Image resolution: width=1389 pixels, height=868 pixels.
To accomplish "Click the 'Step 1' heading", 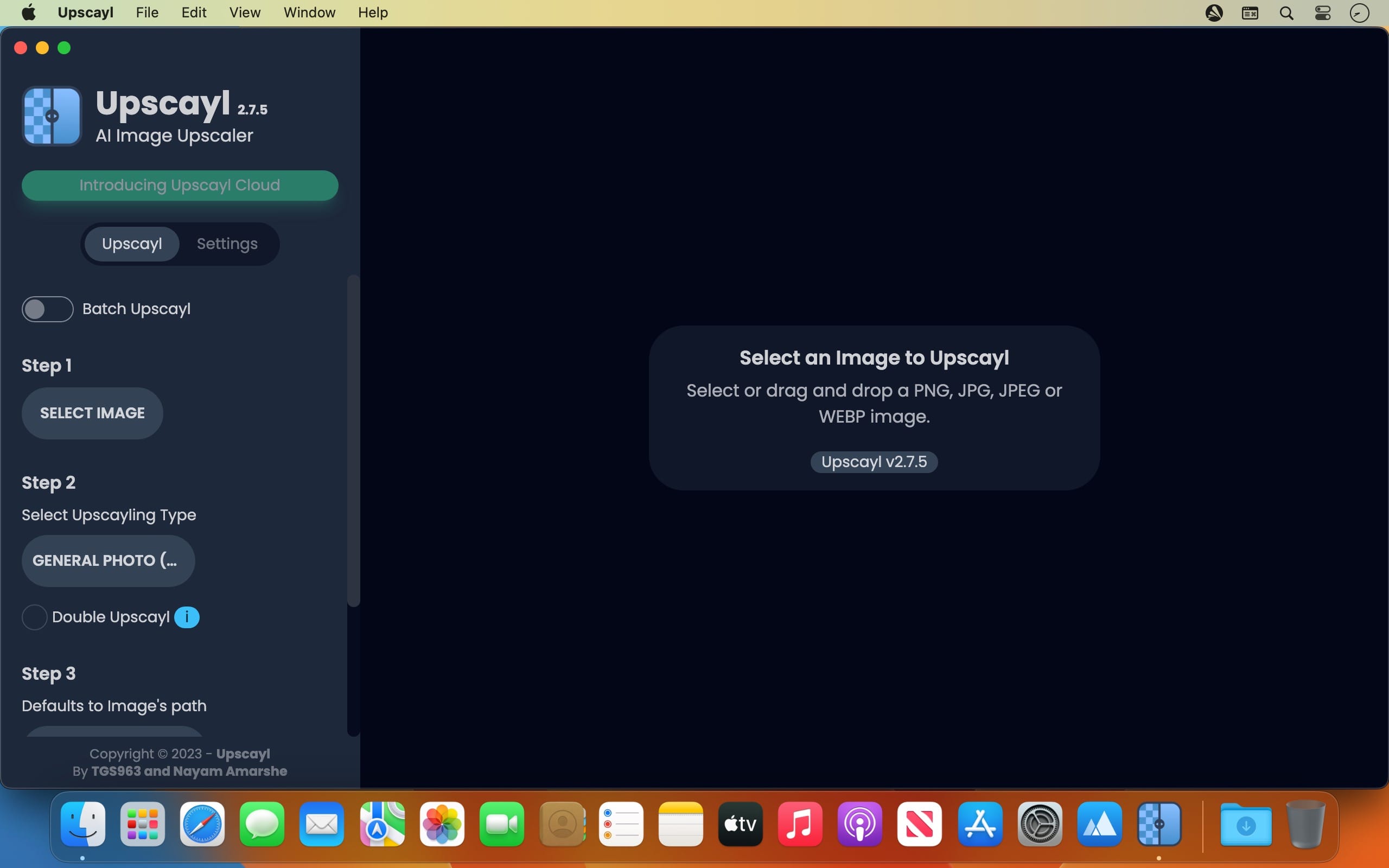I will (x=47, y=366).
